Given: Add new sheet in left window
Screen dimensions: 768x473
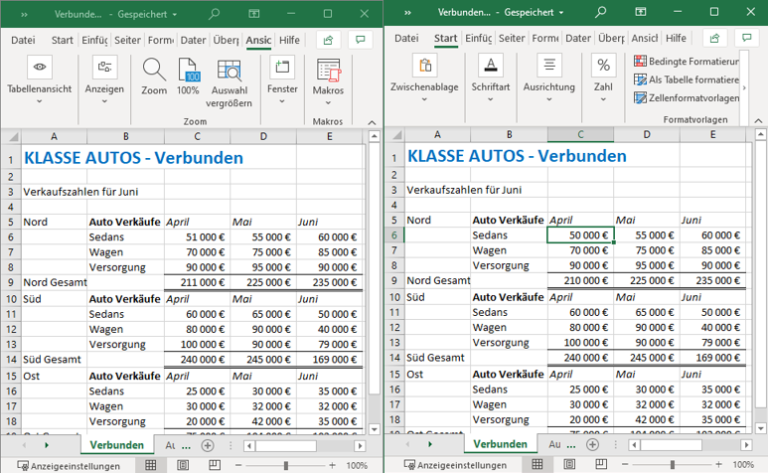Looking at the screenshot, I should tap(208, 446).
